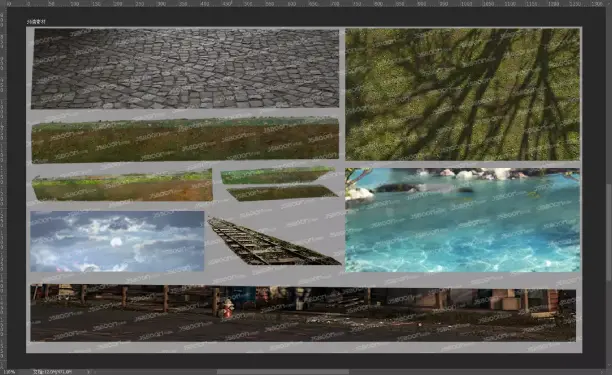
Task: Click the vertical ruler on the left
Action: click(x=3, y=187)
